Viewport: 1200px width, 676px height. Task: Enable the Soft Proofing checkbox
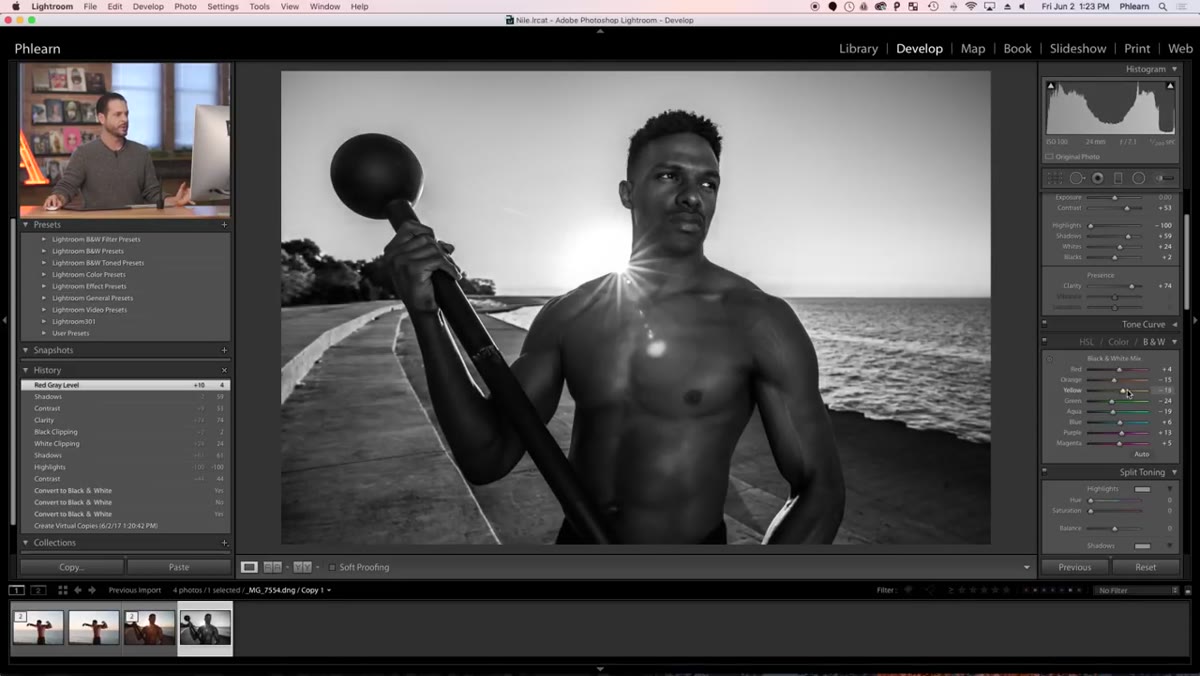332,567
